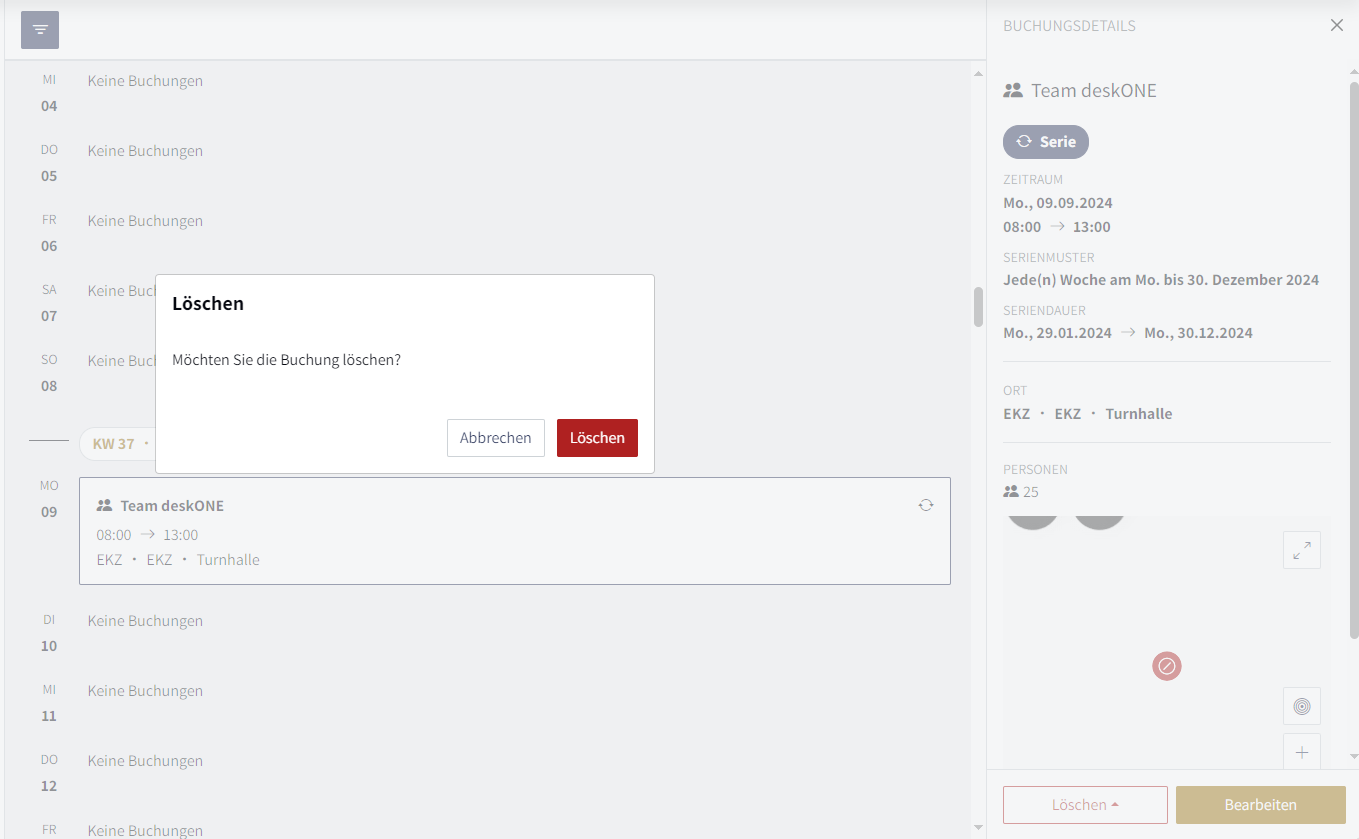
Task: Click the series end date Mo., 30.12.2024
Action: (1198, 333)
